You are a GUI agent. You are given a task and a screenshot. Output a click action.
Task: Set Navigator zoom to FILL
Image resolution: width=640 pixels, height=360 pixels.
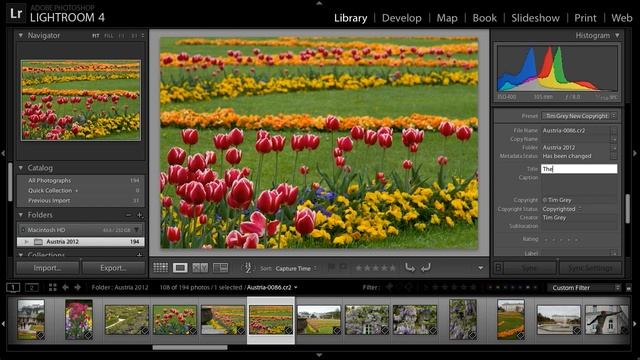(x=109, y=36)
